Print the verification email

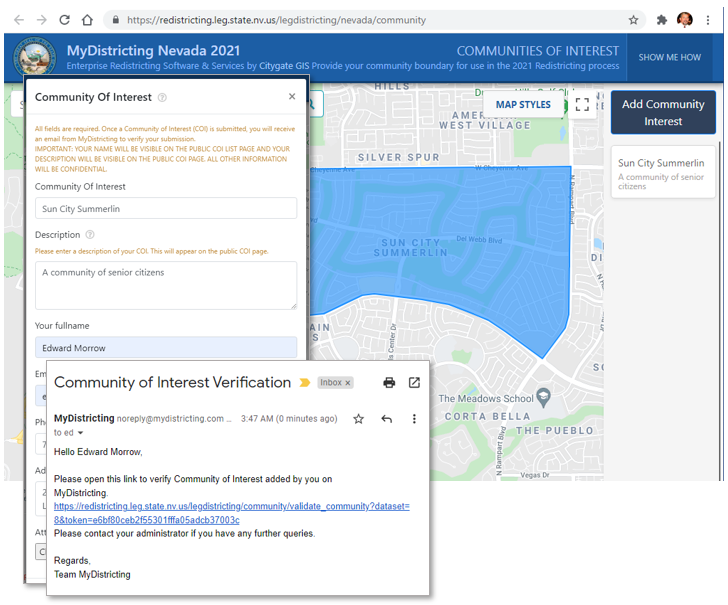coord(389,383)
